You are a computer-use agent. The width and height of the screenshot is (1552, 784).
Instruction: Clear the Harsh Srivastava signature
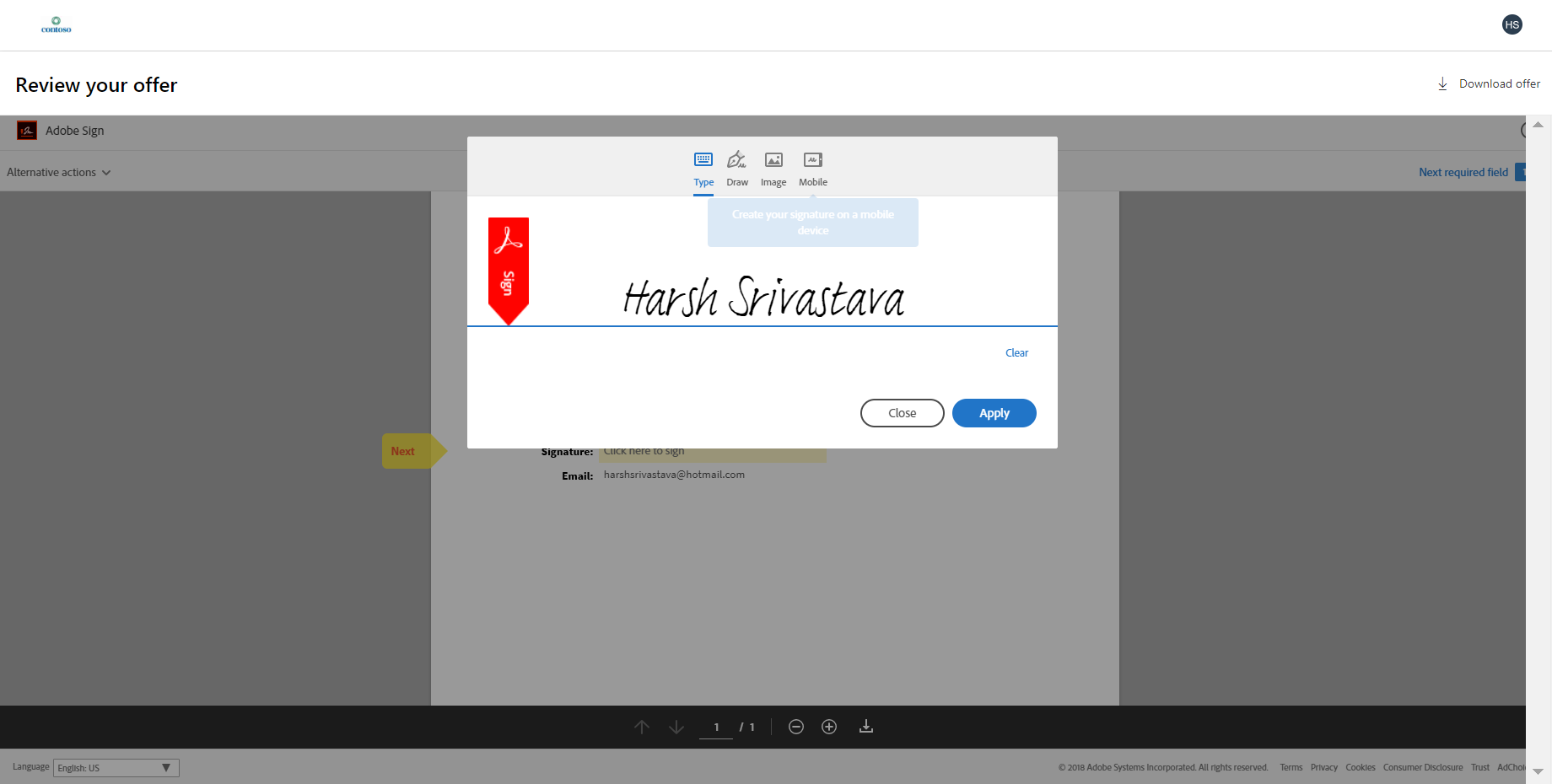1016,352
